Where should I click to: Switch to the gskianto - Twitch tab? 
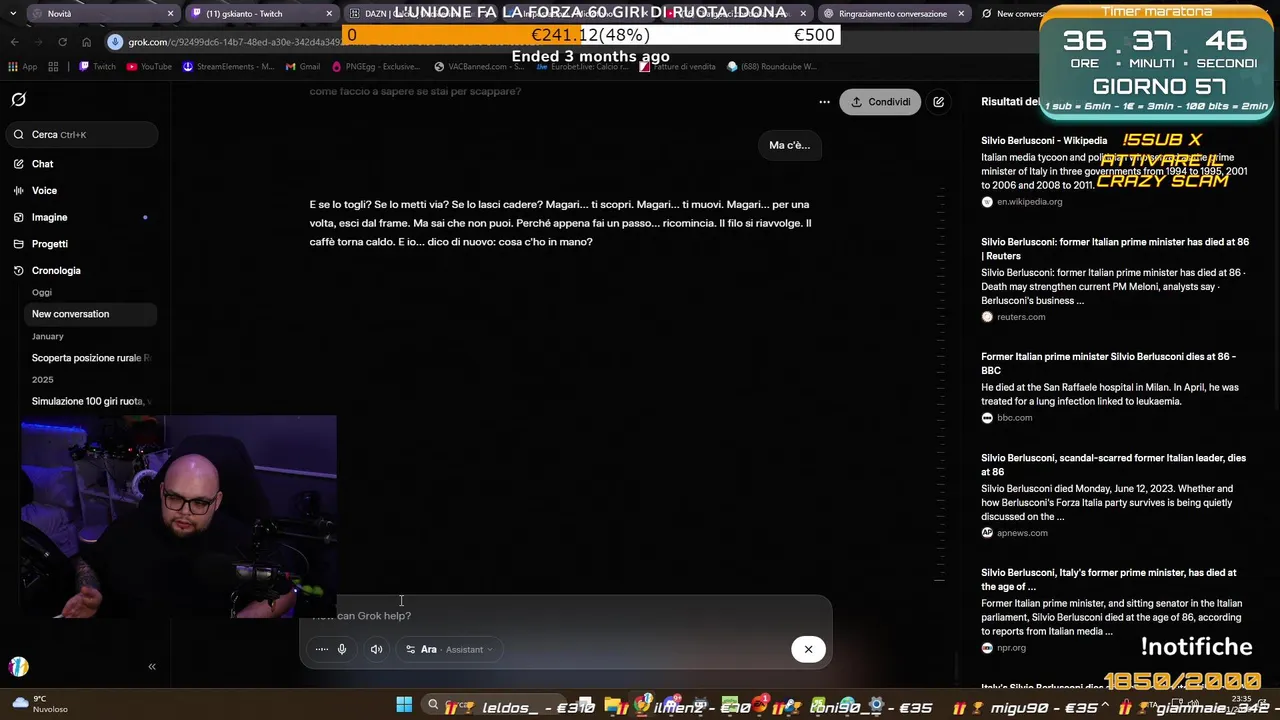pyautogui.click(x=260, y=14)
